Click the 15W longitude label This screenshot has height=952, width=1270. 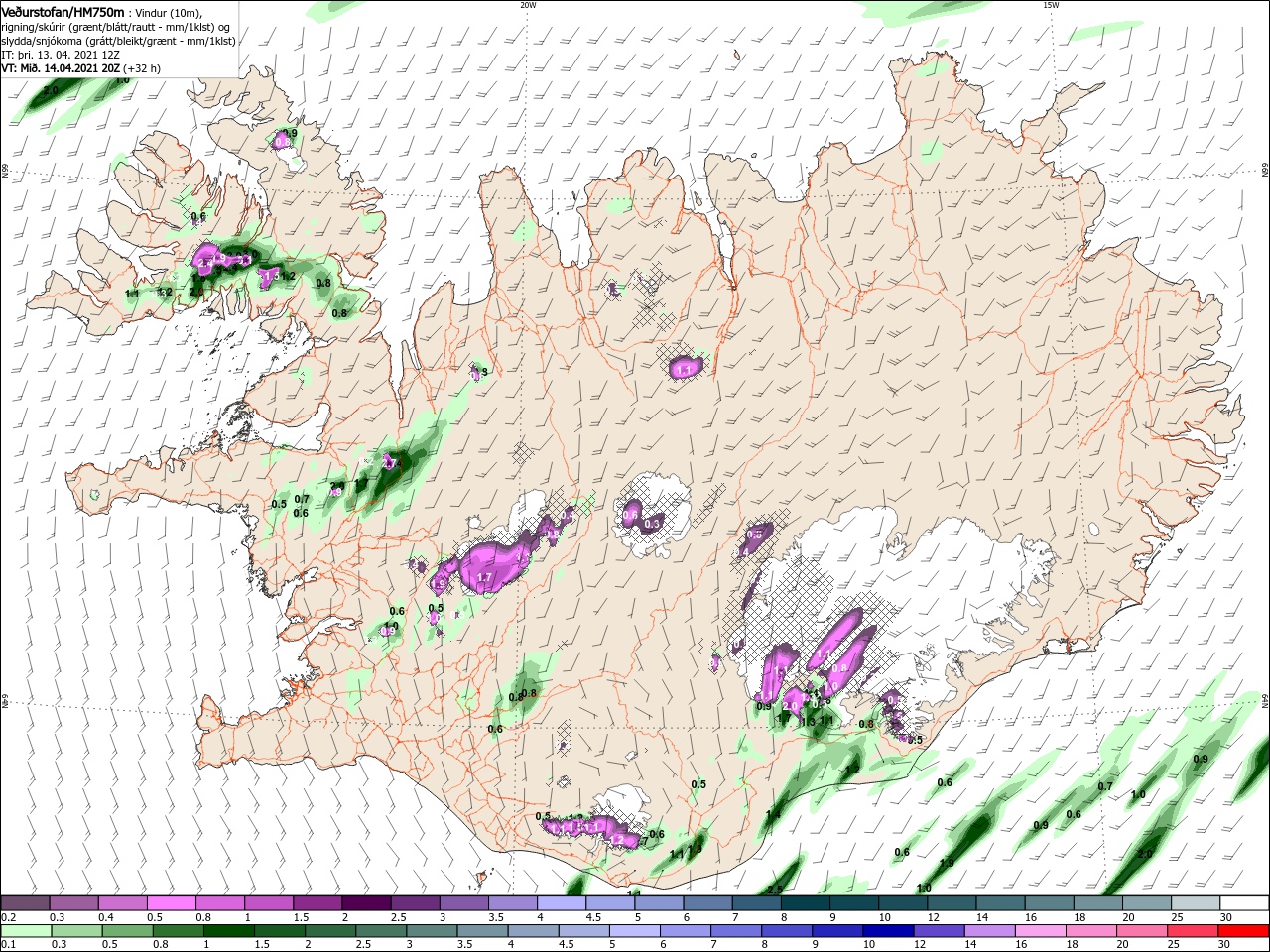(1051, 5)
